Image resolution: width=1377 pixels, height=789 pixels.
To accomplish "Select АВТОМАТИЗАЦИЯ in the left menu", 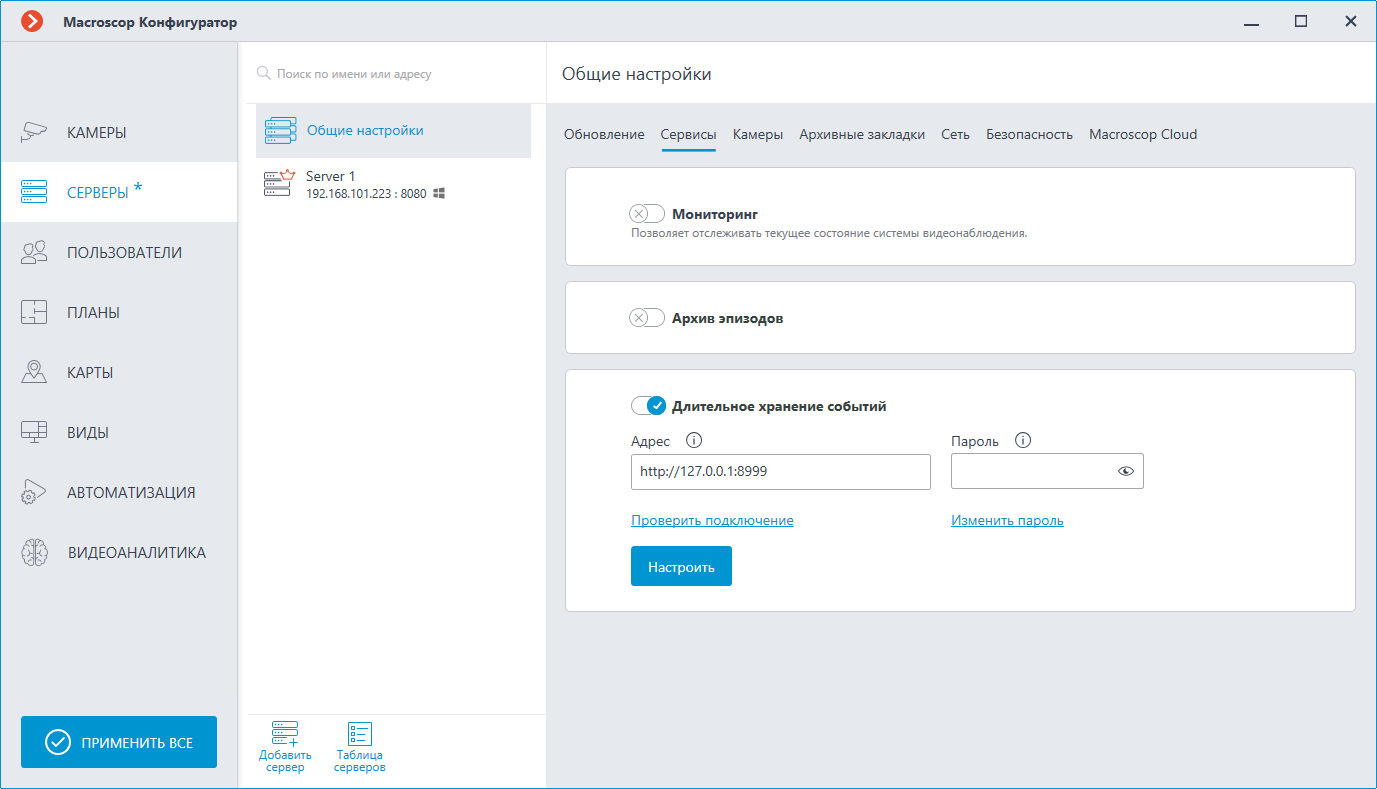I will tap(131, 492).
